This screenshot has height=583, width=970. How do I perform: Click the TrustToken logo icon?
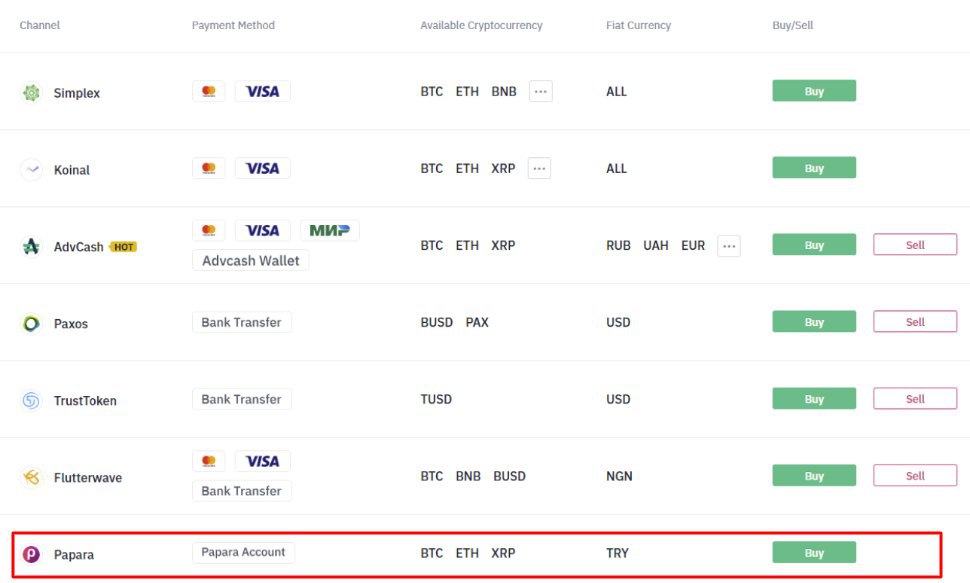pos(31,400)
